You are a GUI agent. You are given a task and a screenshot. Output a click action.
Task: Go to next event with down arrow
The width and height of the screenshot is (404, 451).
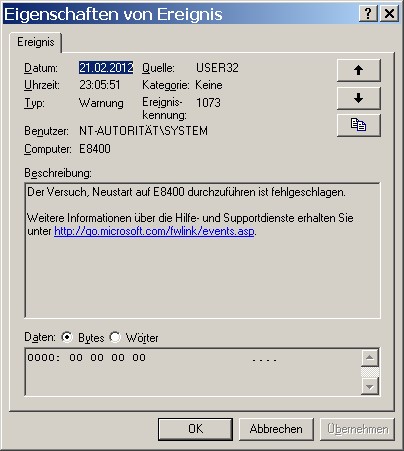[x=359, y=98]
